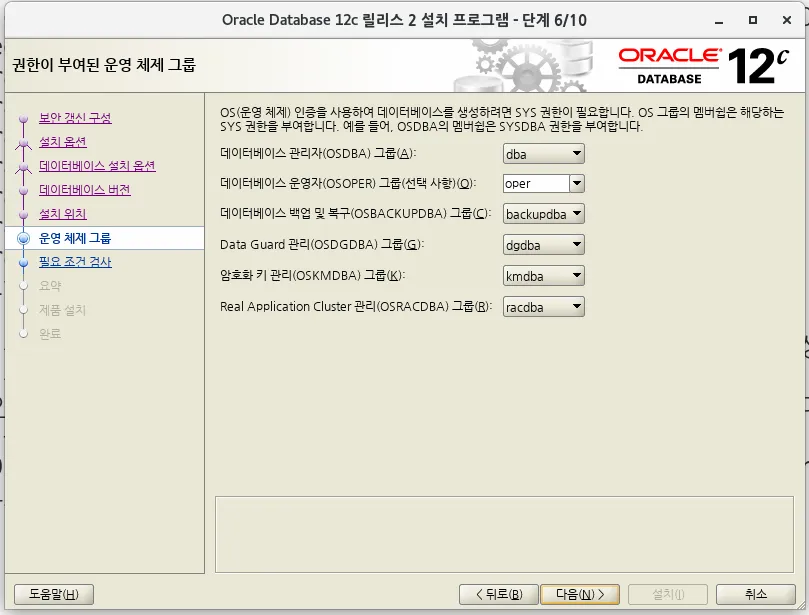This screenshot has width=809, height=615.
Task: Open the 필요 조건 검사 step link
Action: [x=75, y=262]
